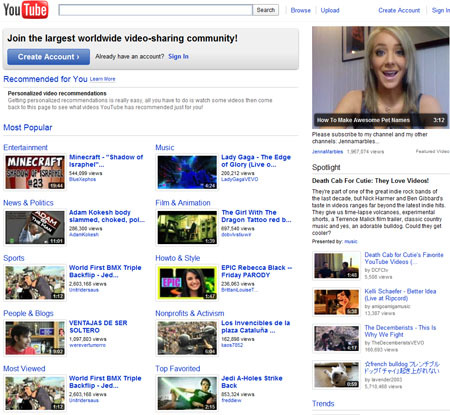Open Lady Gaga - The Edge of Glory title
The image size is (450, 415).
[256, 161]
